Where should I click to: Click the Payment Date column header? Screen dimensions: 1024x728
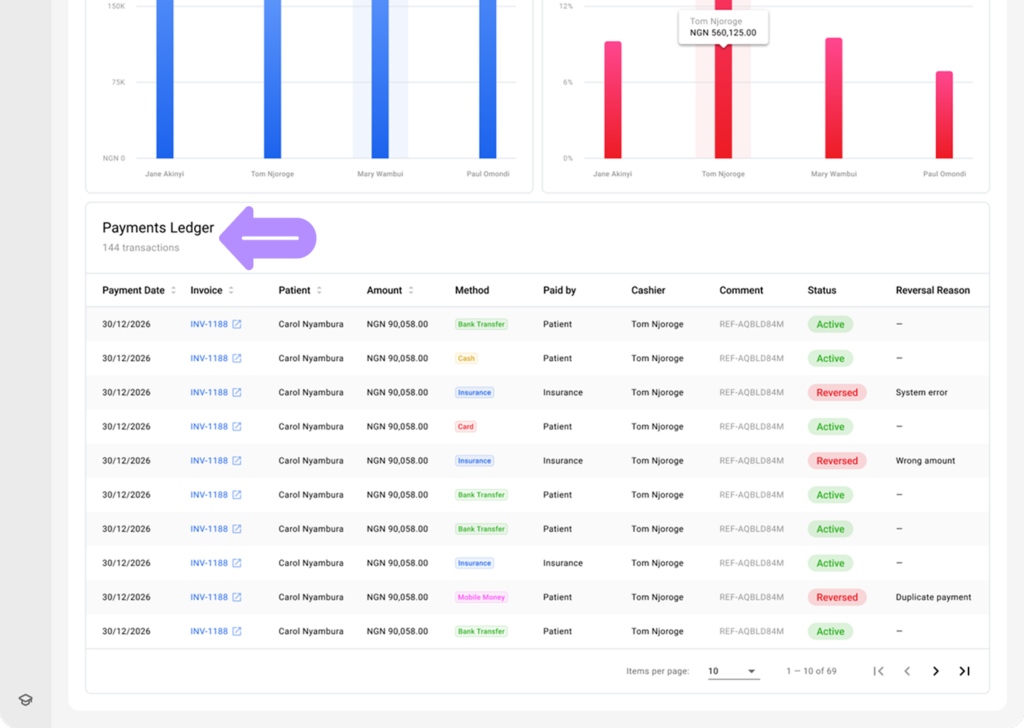133,291
